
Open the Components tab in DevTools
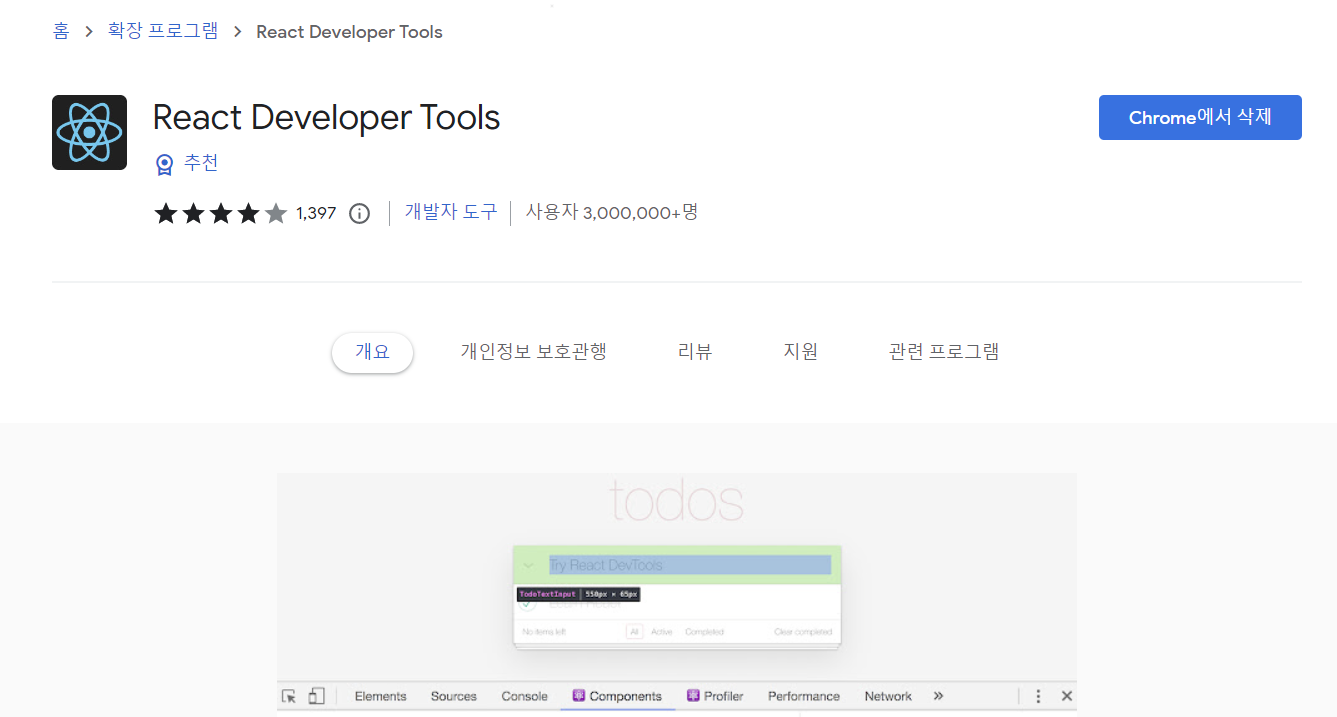click(617, 696)
